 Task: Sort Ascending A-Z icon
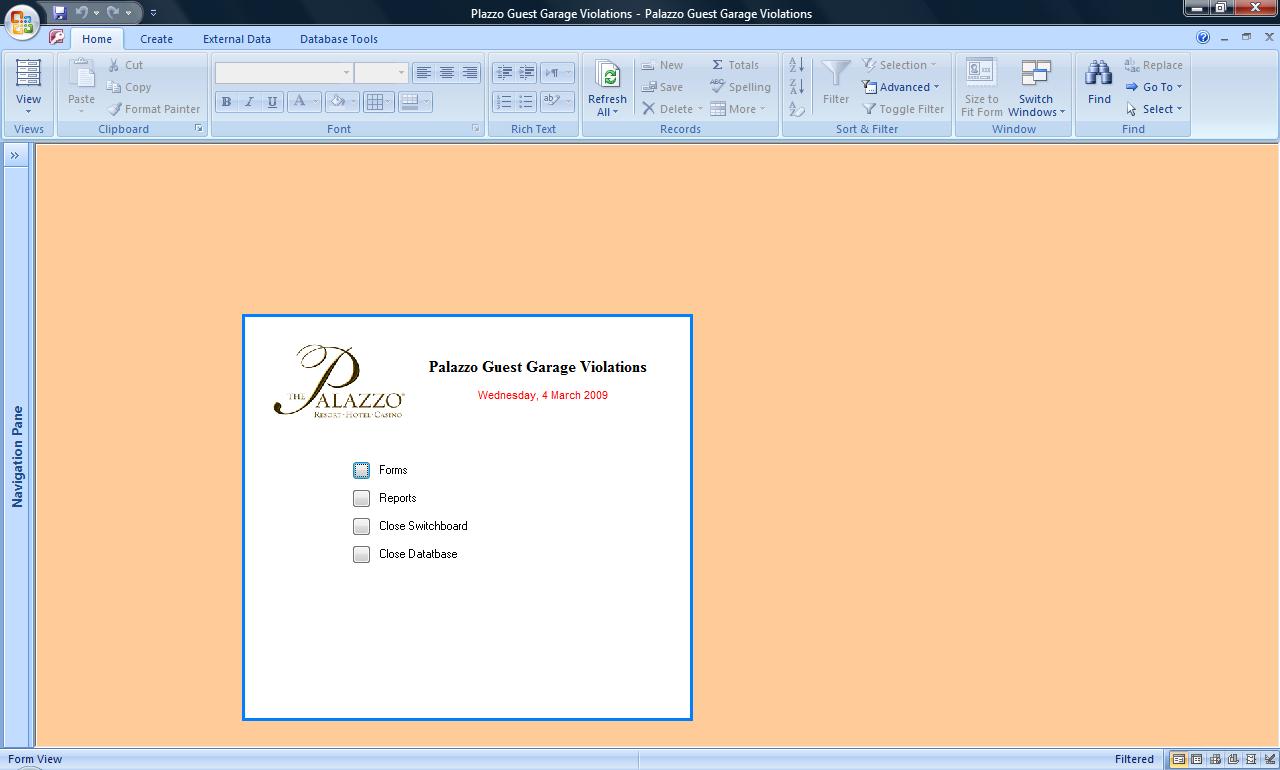[797, 65]
